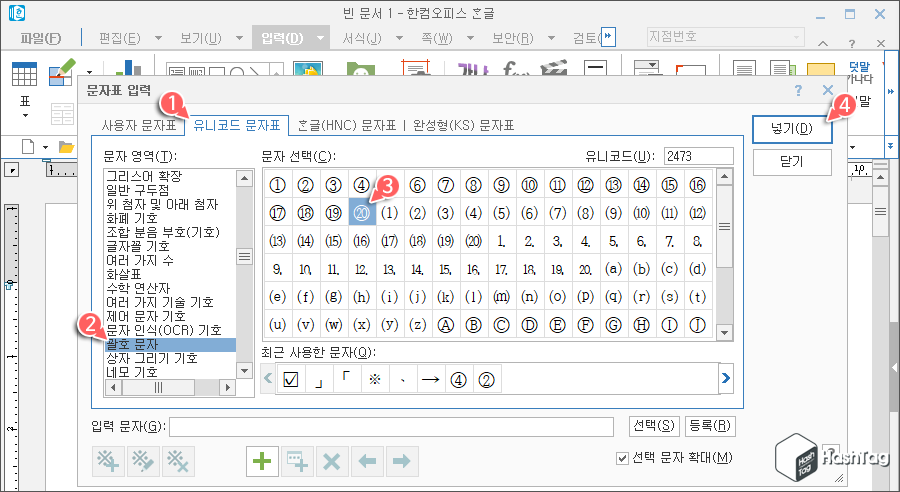
Task: Click the green plus add icon
Action: (262, 461)
